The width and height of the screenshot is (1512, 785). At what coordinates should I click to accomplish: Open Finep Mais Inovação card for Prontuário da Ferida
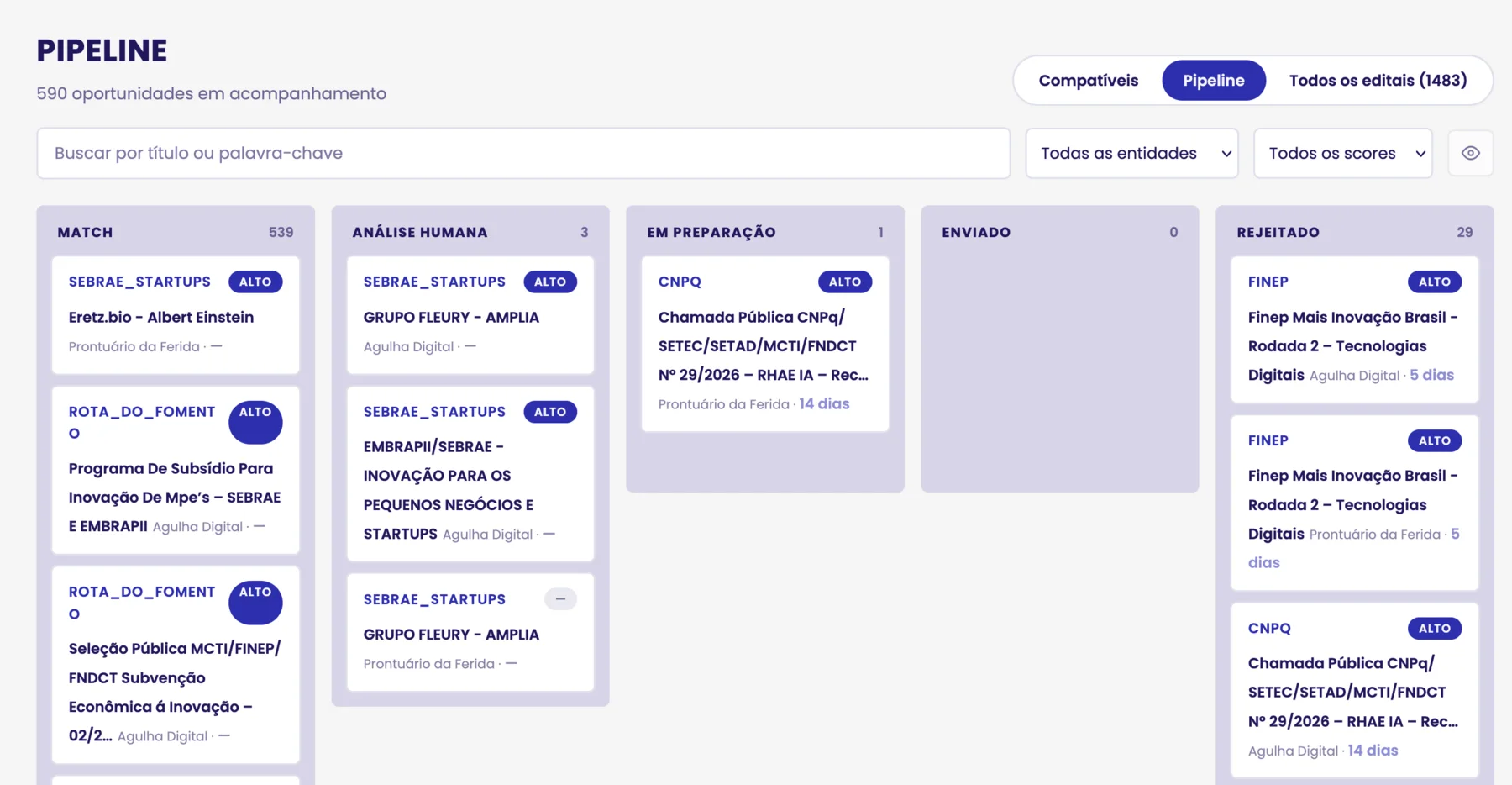point(1354,503)
